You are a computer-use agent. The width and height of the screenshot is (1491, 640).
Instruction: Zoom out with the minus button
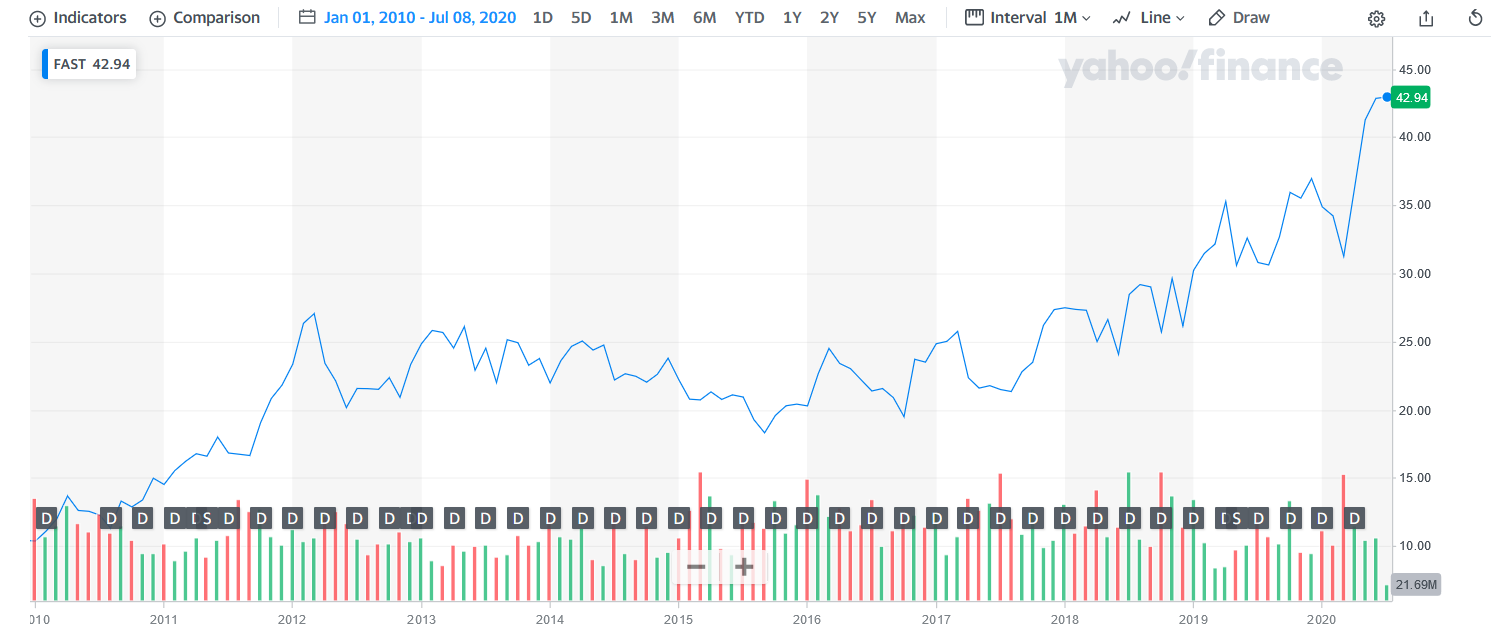point(696,567)
